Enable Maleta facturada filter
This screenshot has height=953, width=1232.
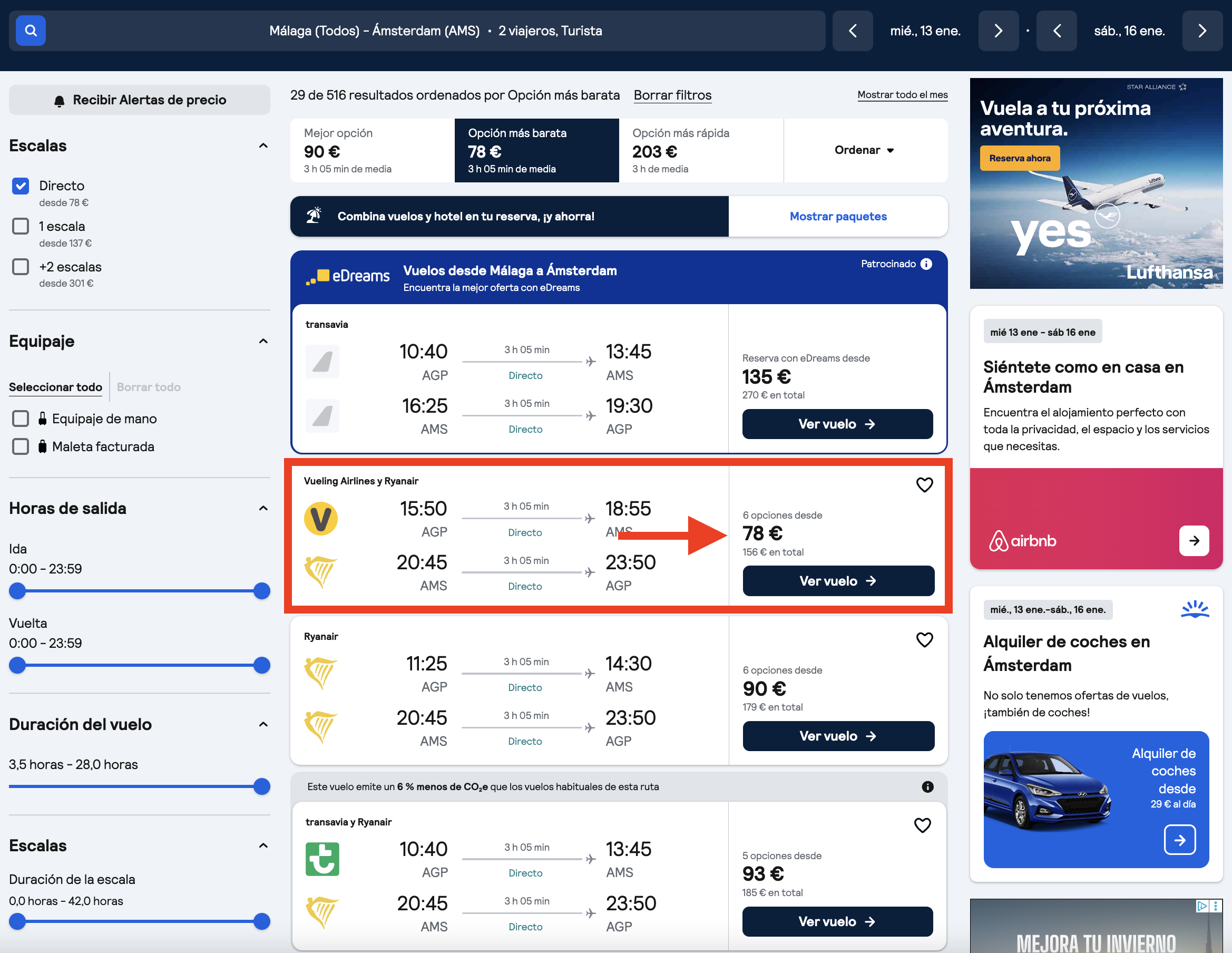pos(21,446)
